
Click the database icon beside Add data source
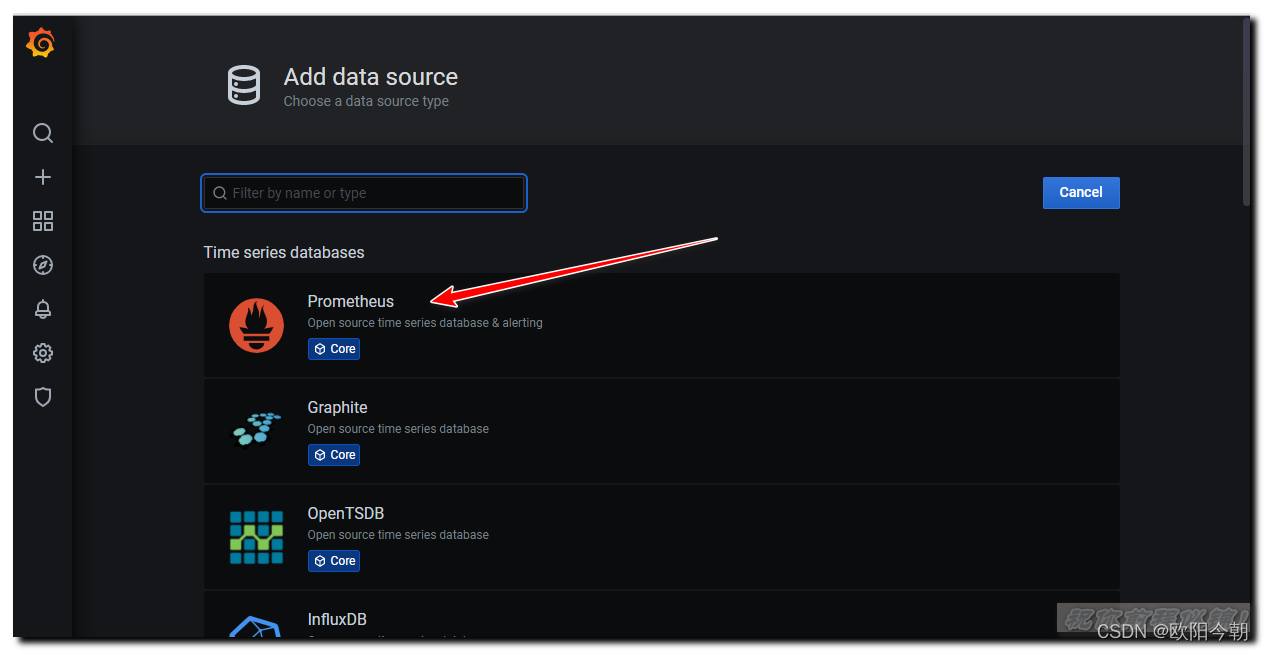click(244, 86)
